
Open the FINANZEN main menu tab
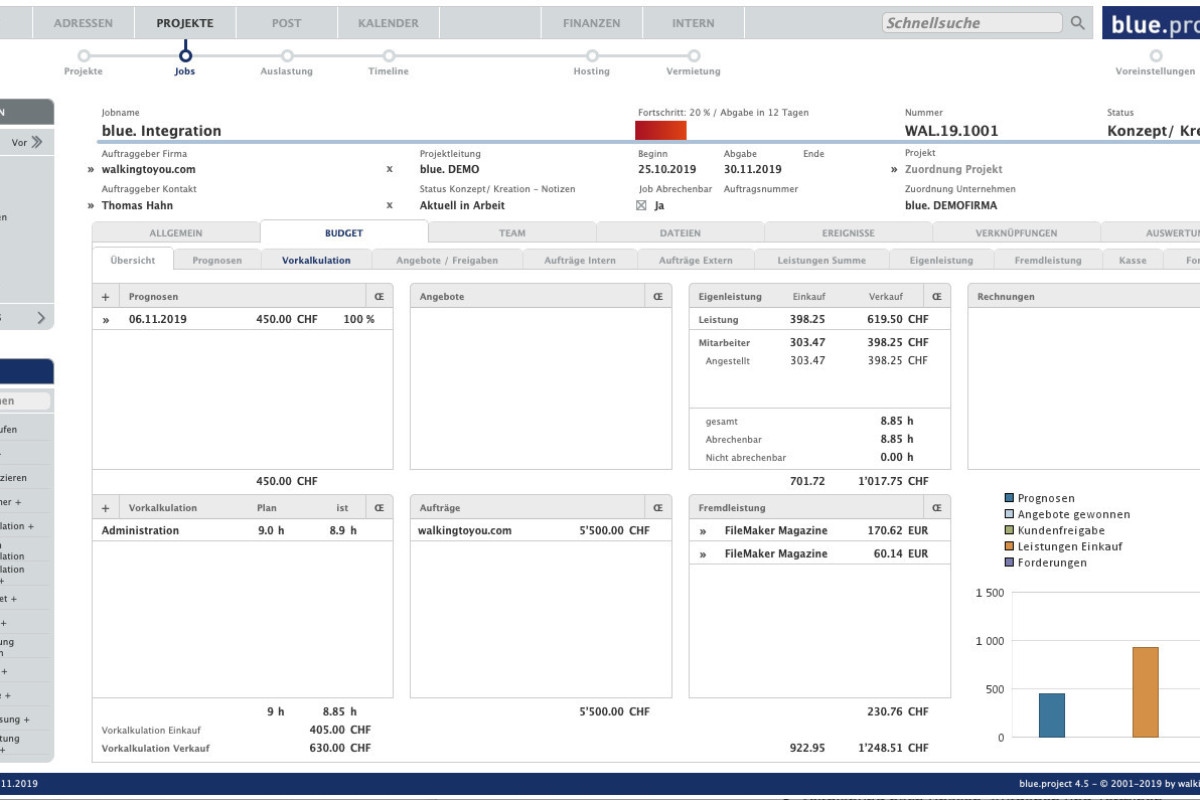click(591, 23)
